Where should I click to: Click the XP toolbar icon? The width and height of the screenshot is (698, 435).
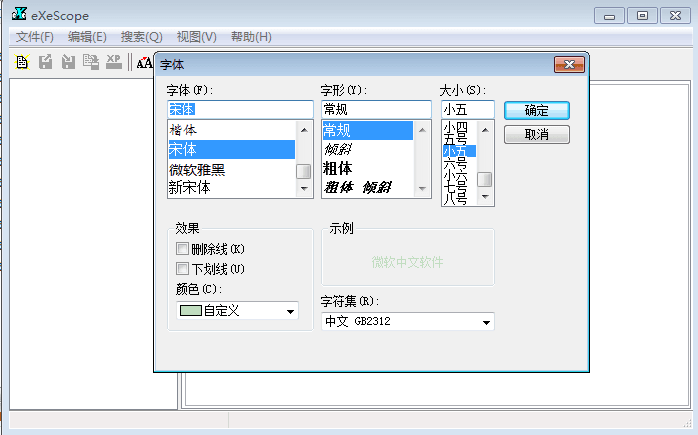click(114, 63)
